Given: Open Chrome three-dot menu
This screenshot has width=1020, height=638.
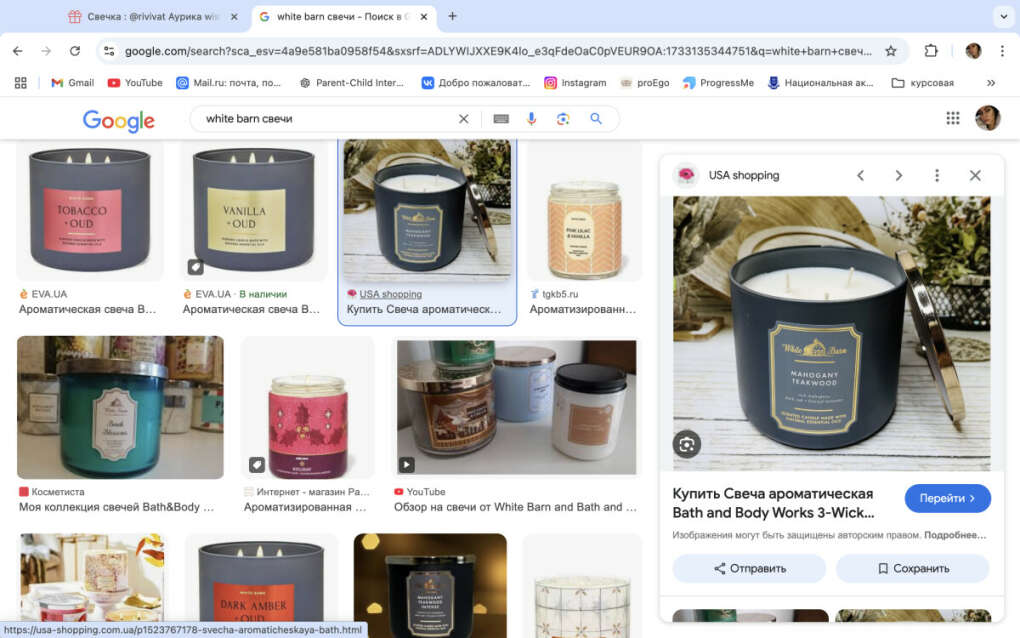Looking at the screenshot, I should [1002, 51].
